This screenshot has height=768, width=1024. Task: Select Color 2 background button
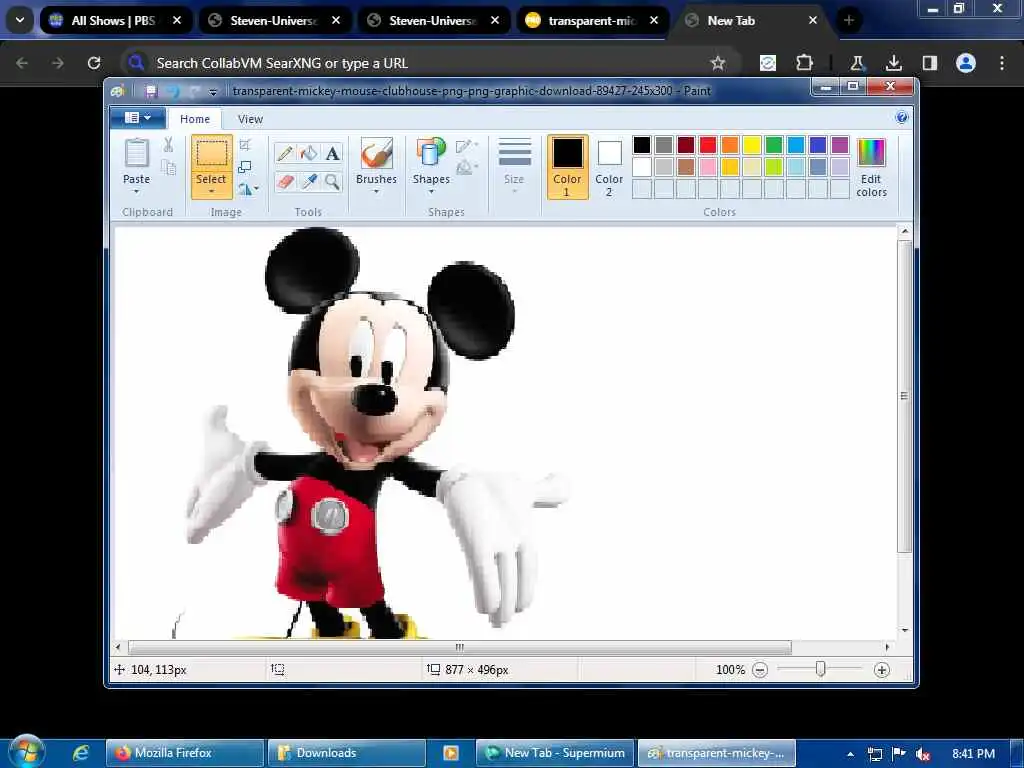click(609, 167)
